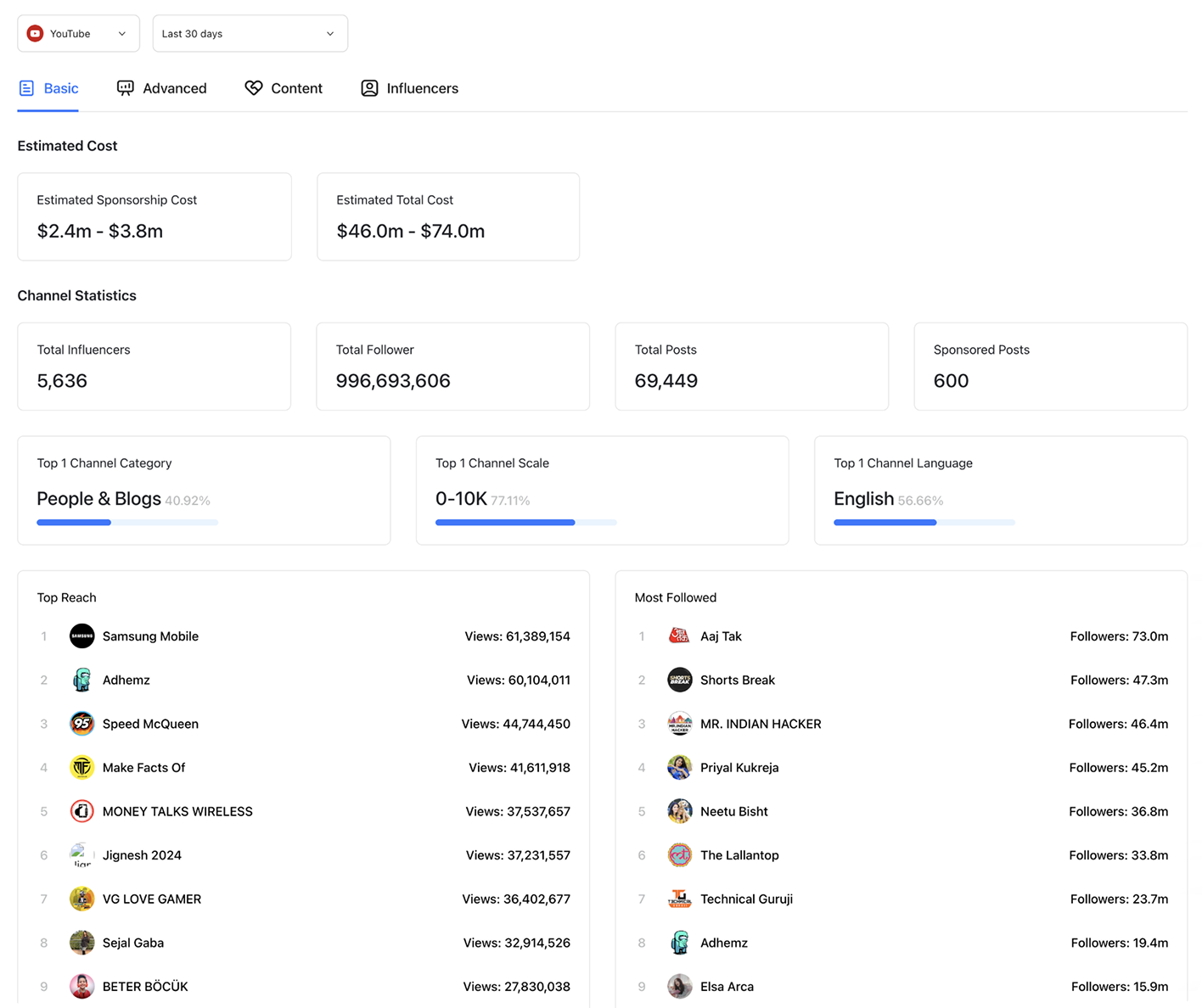Viewport: 1202px width, 1008px height.
Task: Click the English language progress bar
Action: coord(924,523)
